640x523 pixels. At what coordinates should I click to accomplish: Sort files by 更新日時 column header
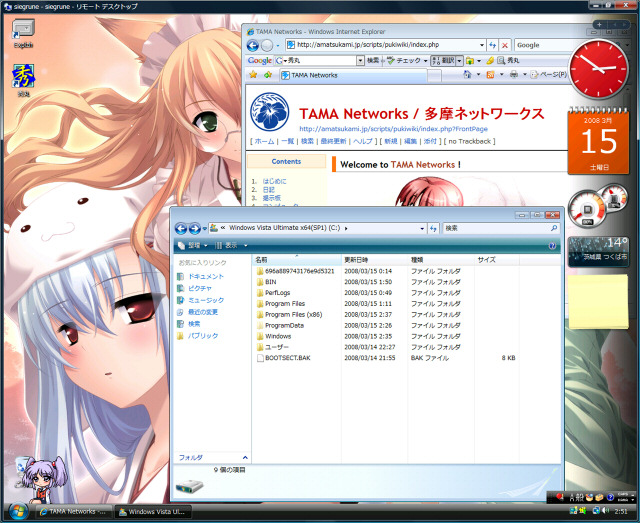click(356, 259)
